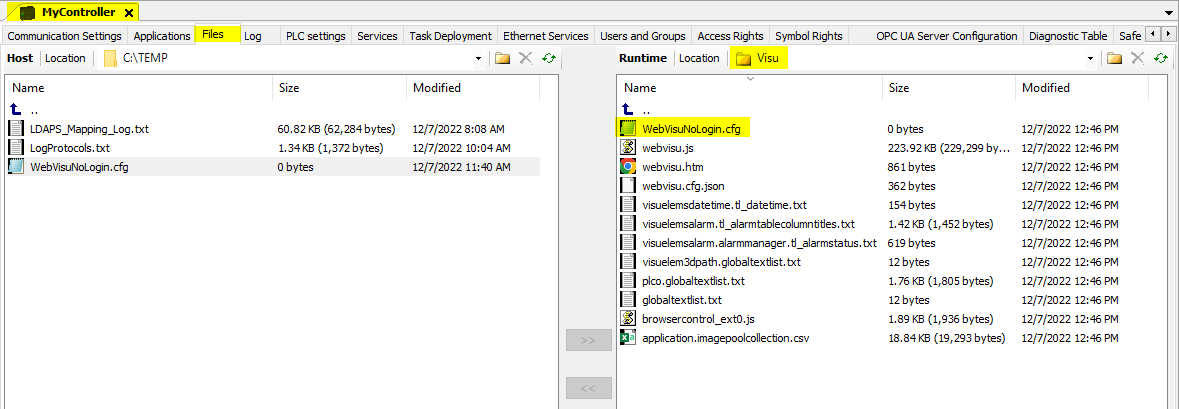
Task: Click the Runtime delete item icon
Action: 1138,58
